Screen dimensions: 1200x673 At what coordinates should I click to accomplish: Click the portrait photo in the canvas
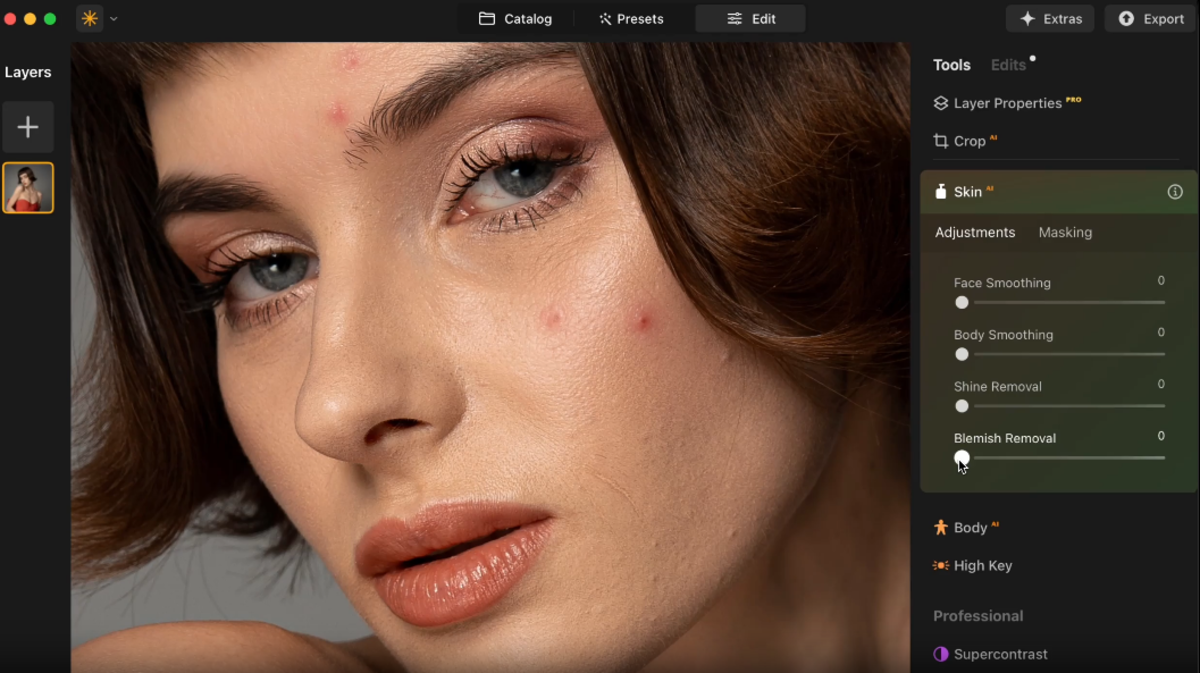click(x=490, y=357)
